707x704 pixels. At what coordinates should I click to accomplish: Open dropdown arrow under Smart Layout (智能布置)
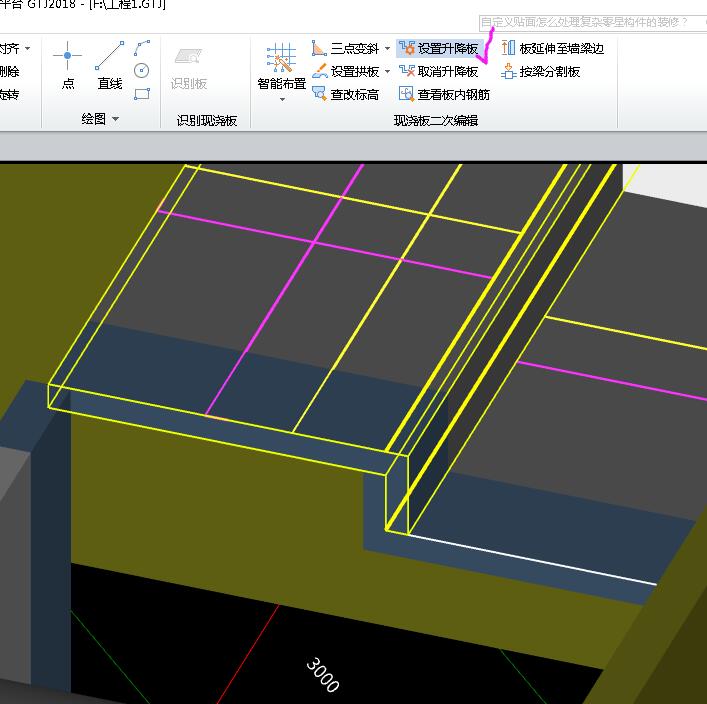[x=282, y=99]
